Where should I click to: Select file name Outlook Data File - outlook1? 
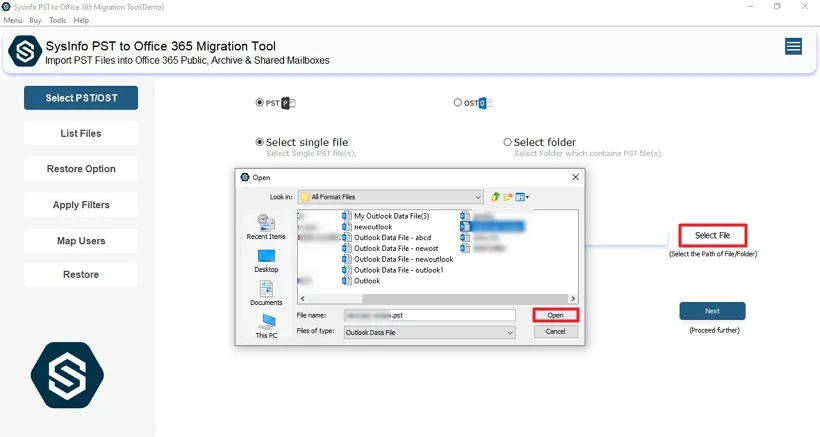tap(399, 270)
